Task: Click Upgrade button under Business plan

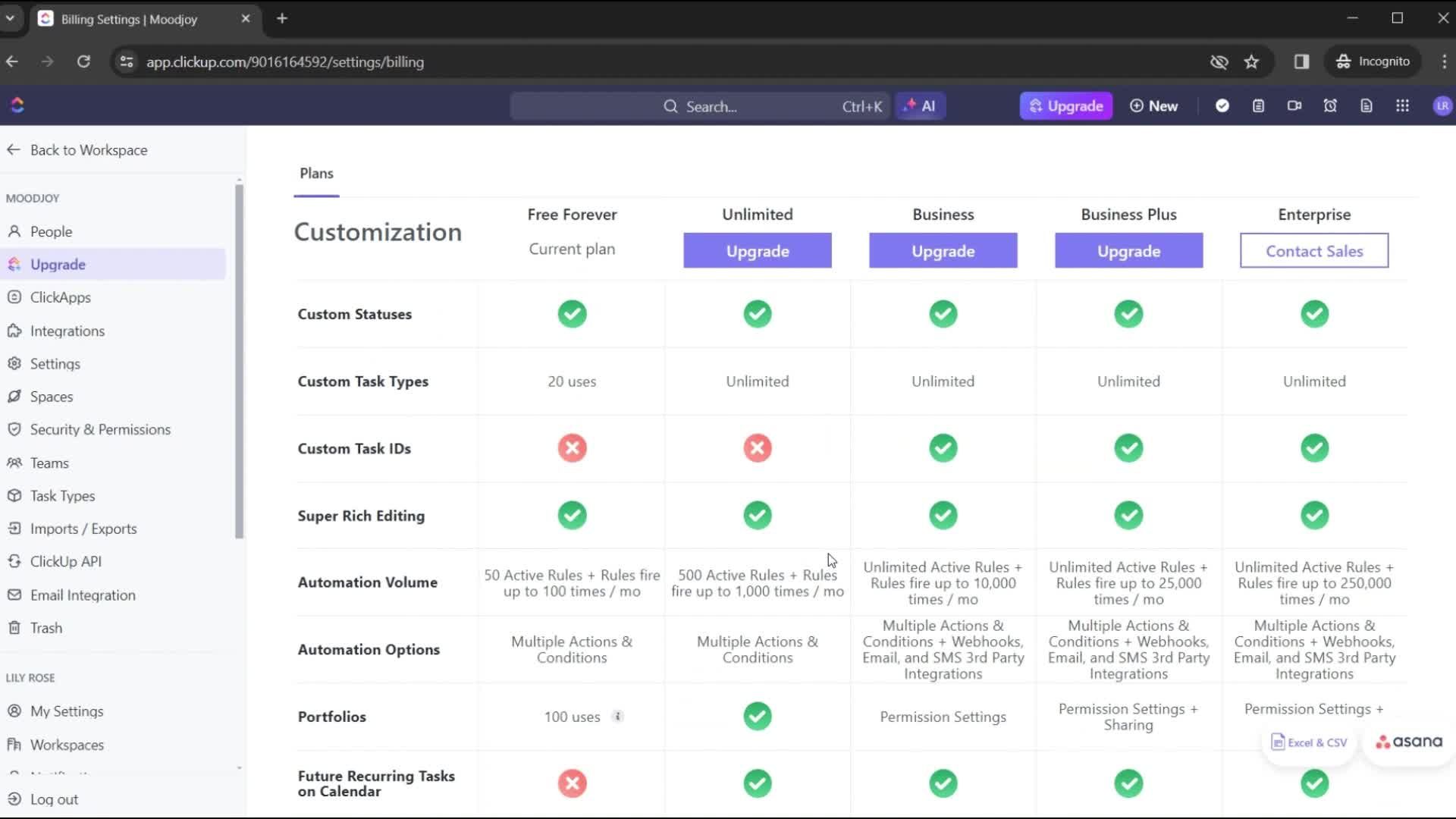Action: point(943,251)
